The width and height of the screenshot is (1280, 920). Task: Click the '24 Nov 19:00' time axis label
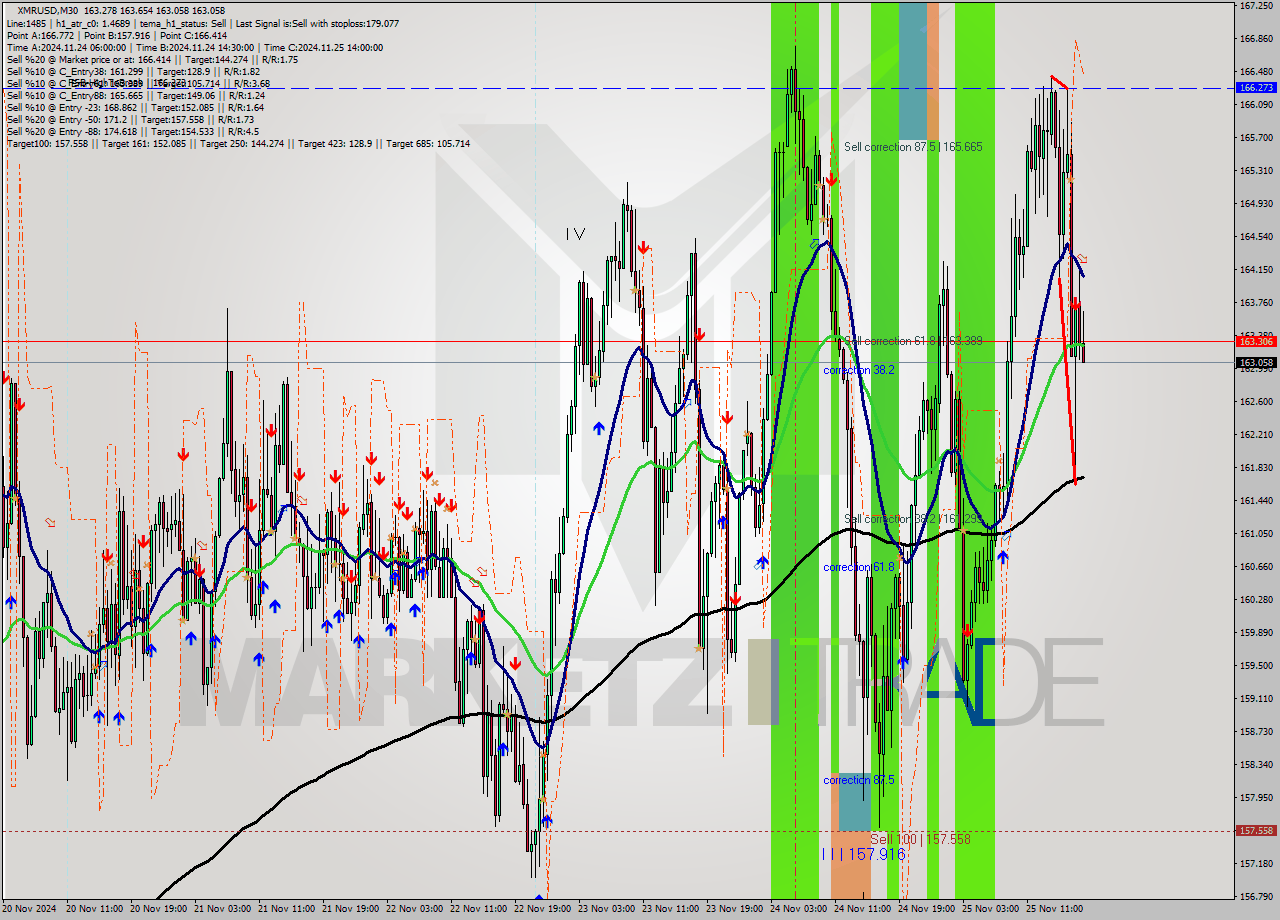(x=927, y=909)
